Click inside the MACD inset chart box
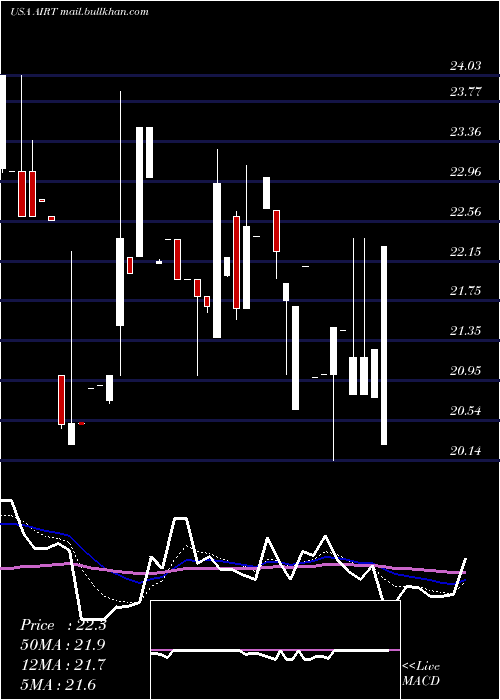500x700 pixels. click(x=275, y=650)
